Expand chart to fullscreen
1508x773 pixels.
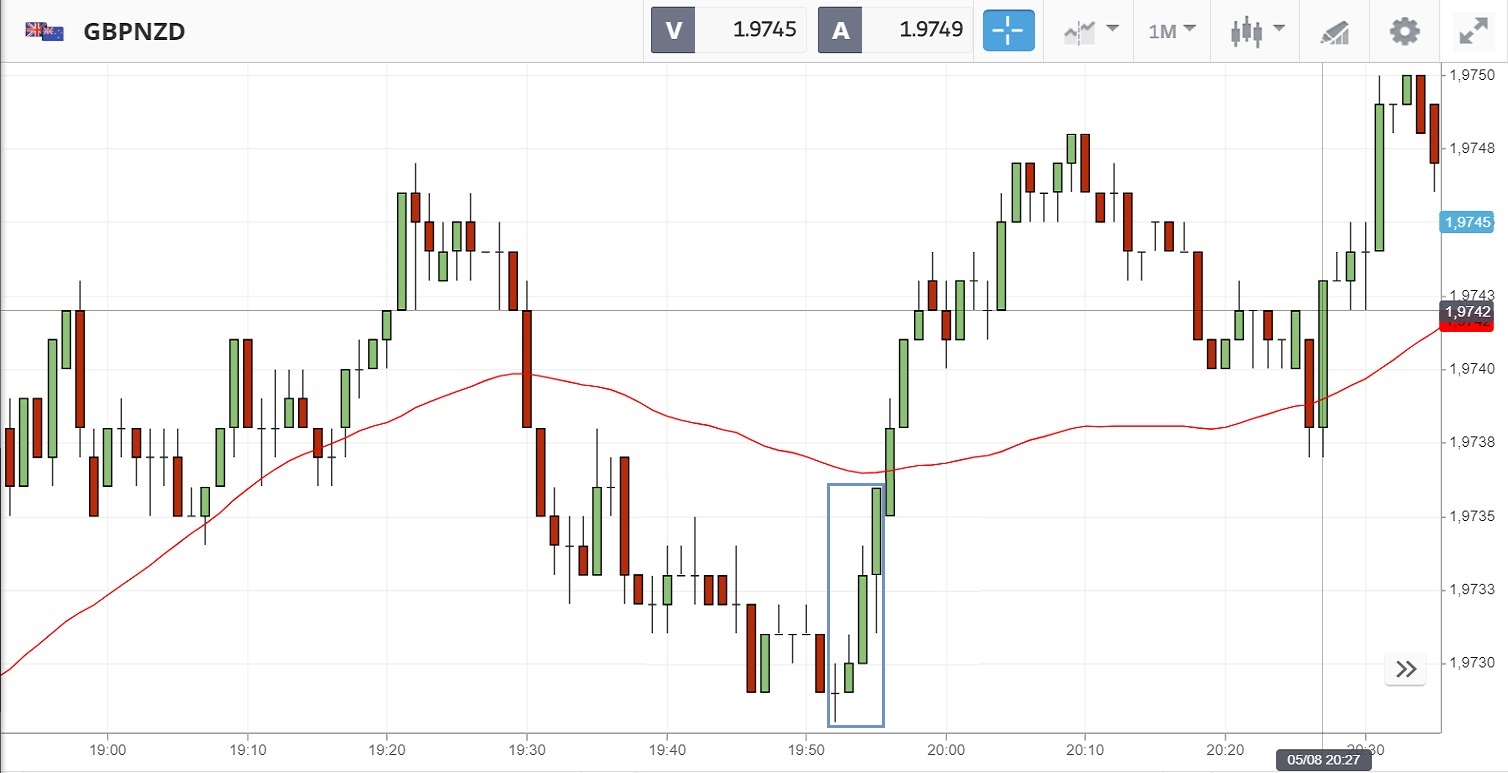(1473, 31)
